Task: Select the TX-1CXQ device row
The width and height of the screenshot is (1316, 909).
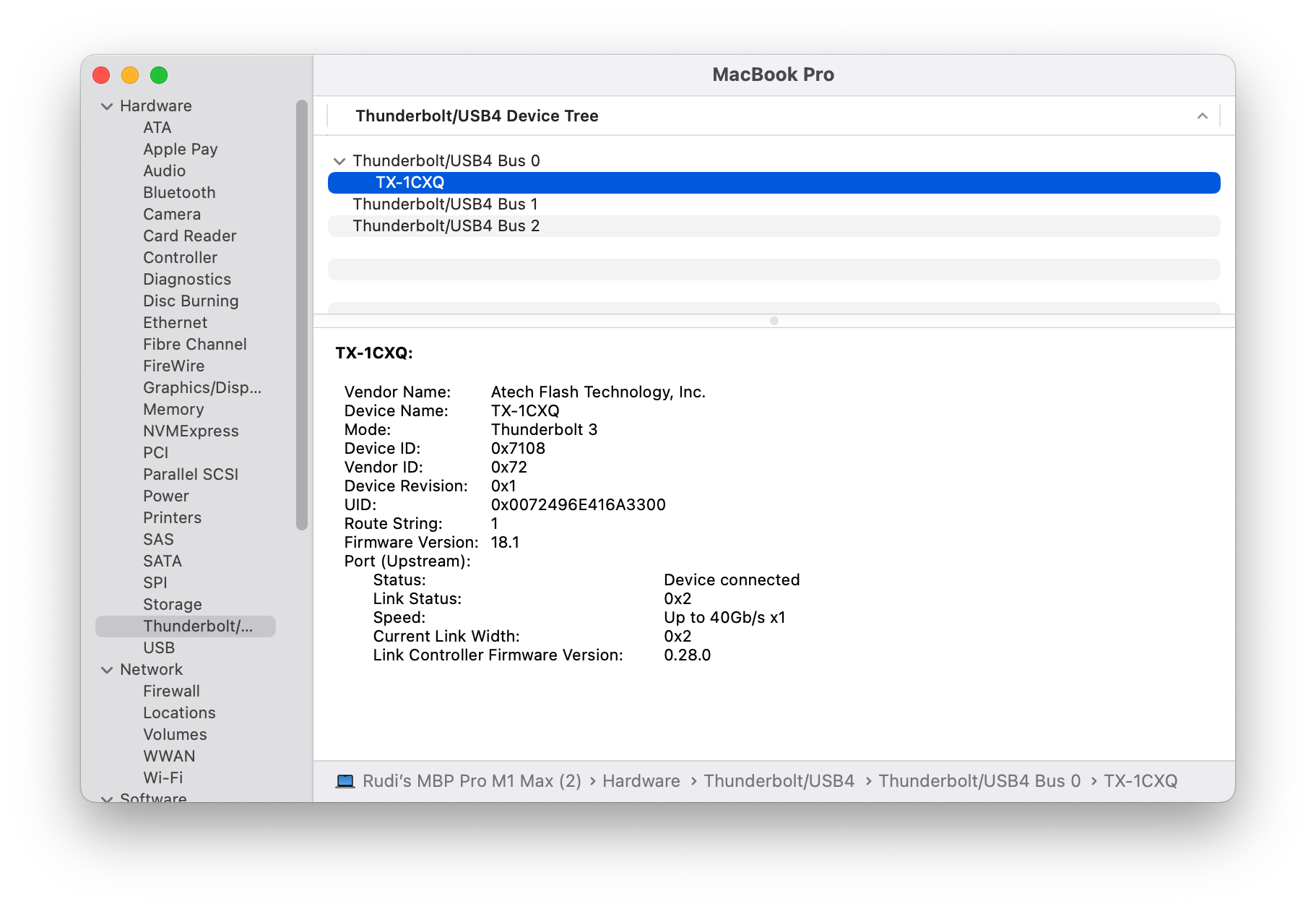Action: pyautogui.click(x=774, y=183)
